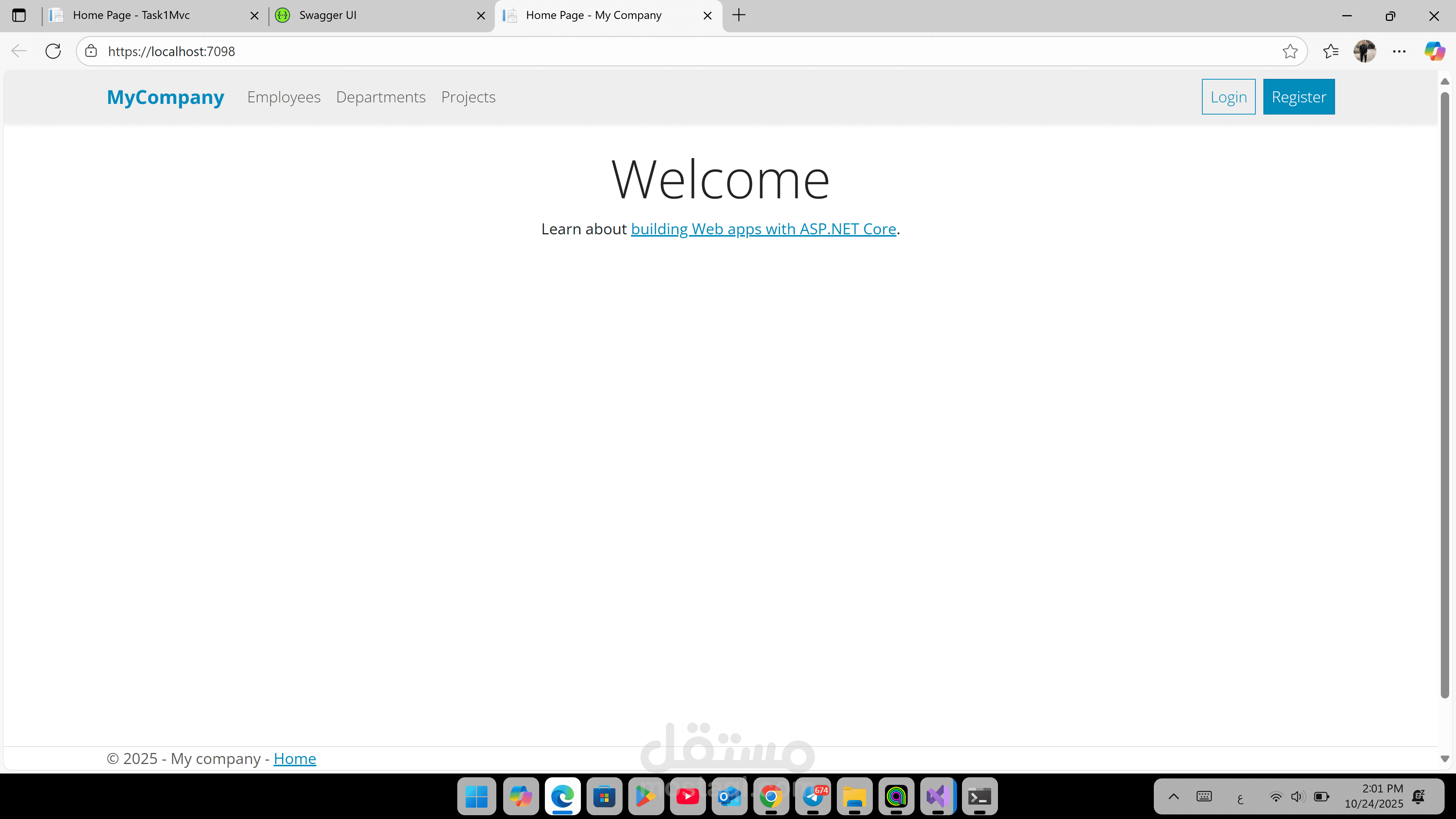Open Terminal from taskbar
1456x819 pixels.
(979, 796)
